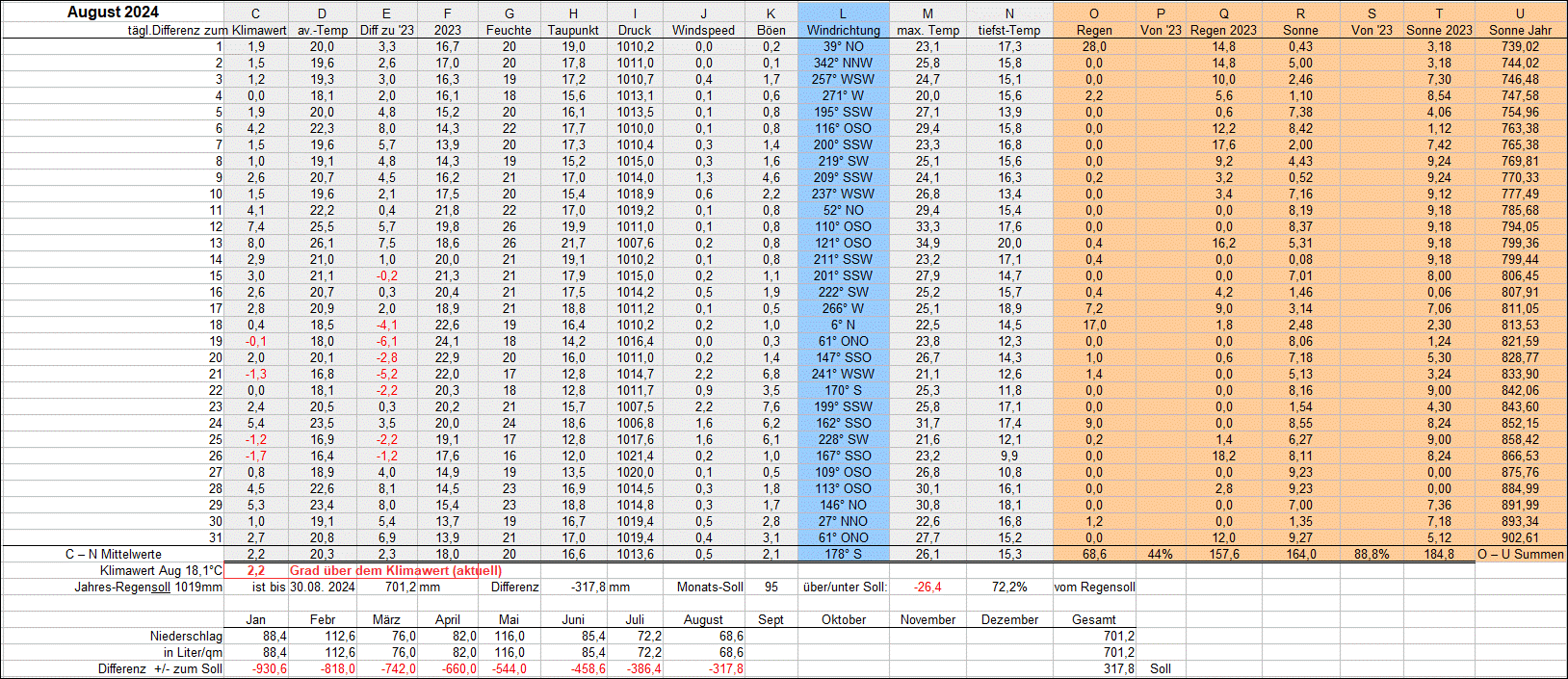Select the 'av.-Temp' column heading
1568x679 pixels.
coord(323,30)
